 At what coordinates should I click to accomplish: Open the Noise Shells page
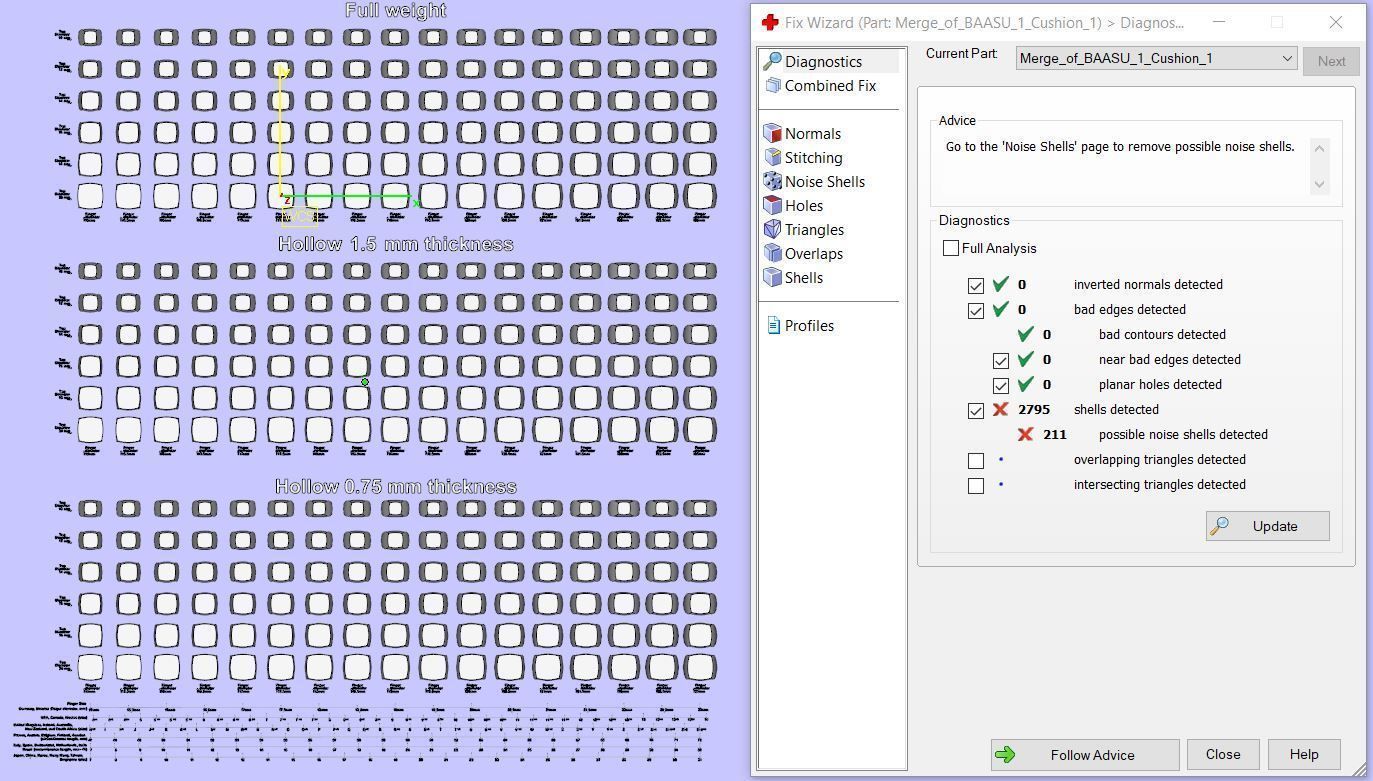[x=824, y=182]
